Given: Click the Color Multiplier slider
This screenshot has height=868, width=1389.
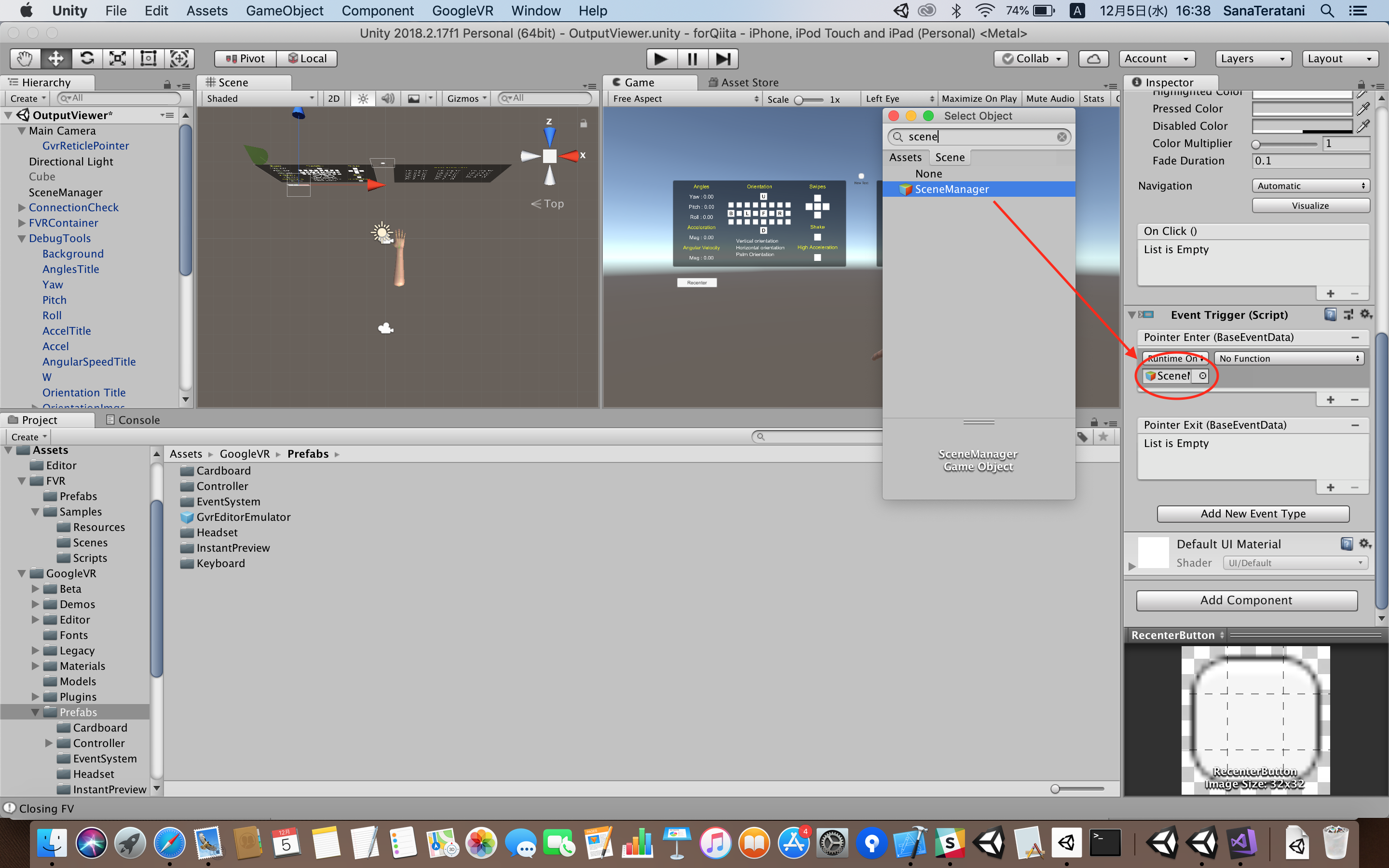Looking at the screenshot, I should tap(1286, 144).
